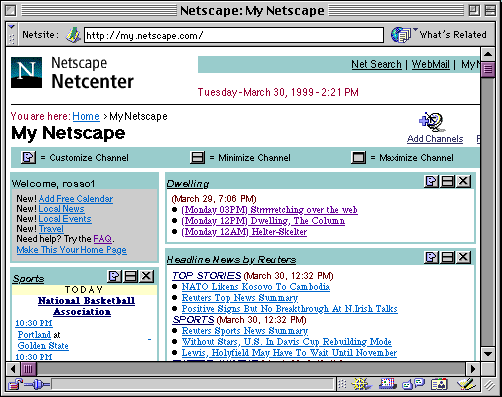The image size is (502, 397).
Task: Open the Portland team link
Action: 34,334
